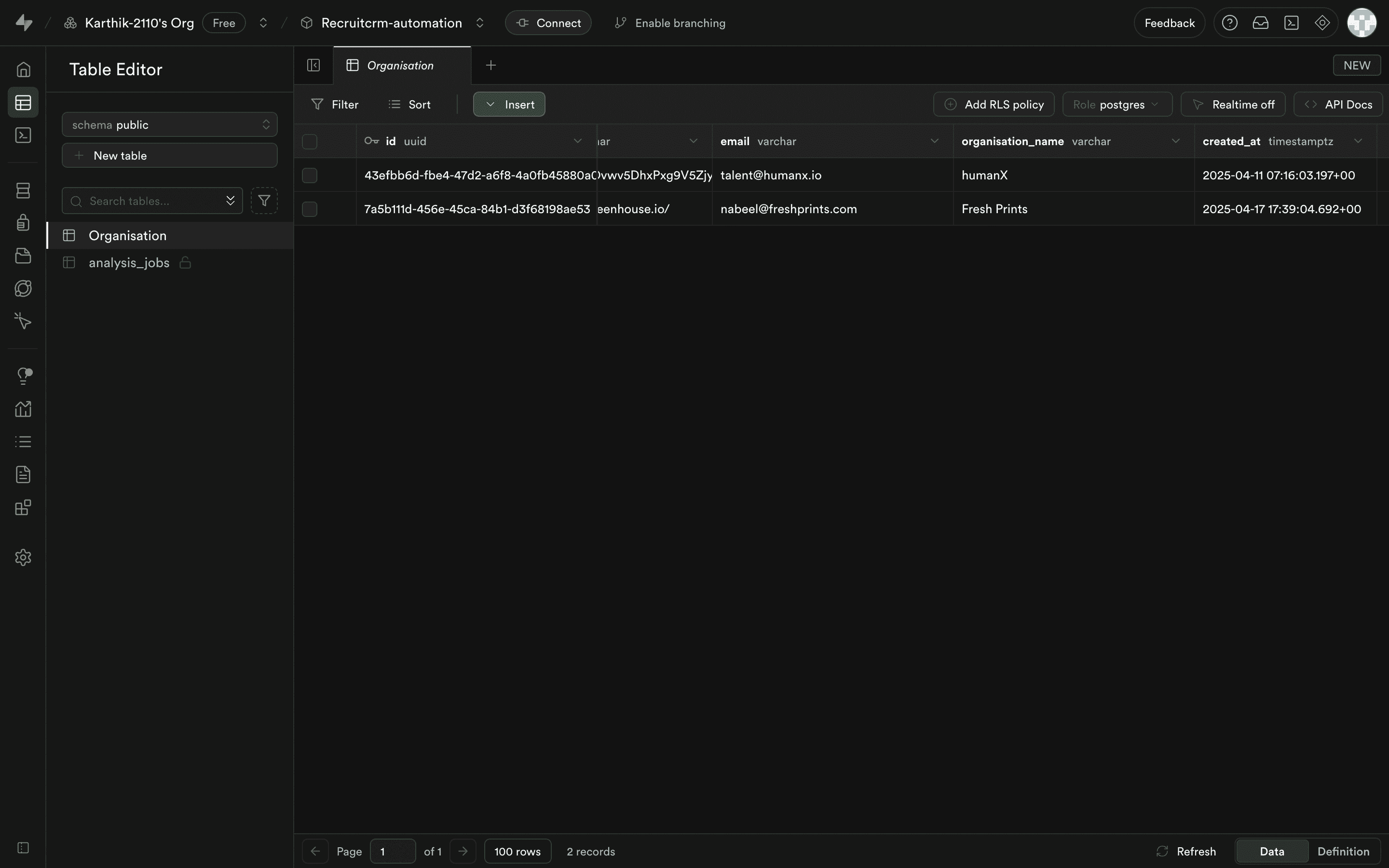Open Advisors lightbulb icon in the sidebar
The image size is (1389, 868).
click(x=23, y=376)
